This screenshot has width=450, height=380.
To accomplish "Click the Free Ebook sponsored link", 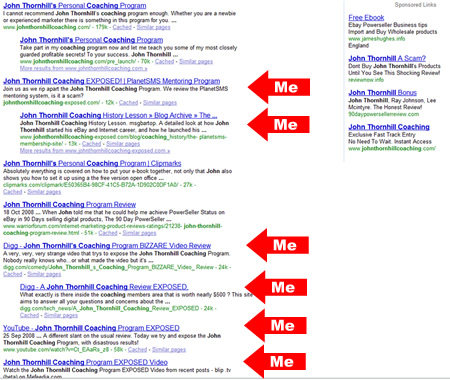I will [x=366, y=18].
